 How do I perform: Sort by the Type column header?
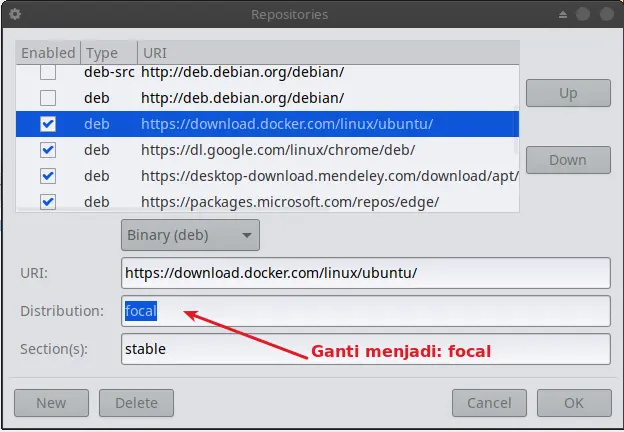pos(109,53)
